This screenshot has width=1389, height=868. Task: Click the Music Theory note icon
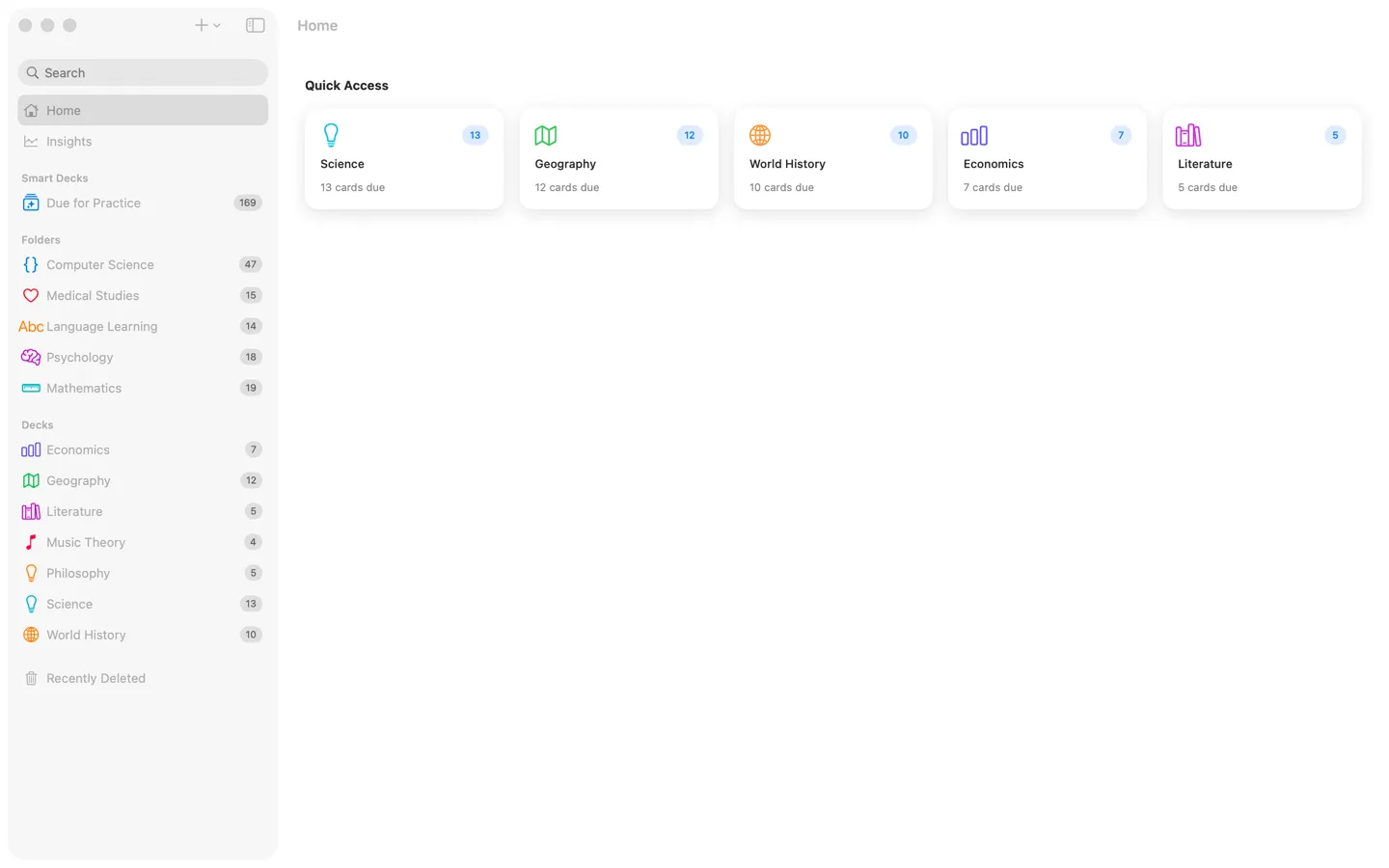tap(31, 542)
